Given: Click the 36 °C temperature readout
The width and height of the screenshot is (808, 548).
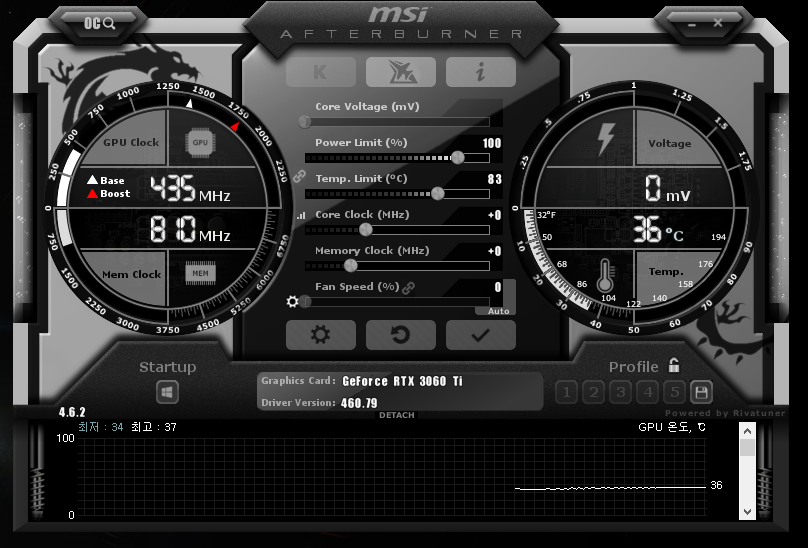Looking at the screenshot, I should (x=658, y=229).
